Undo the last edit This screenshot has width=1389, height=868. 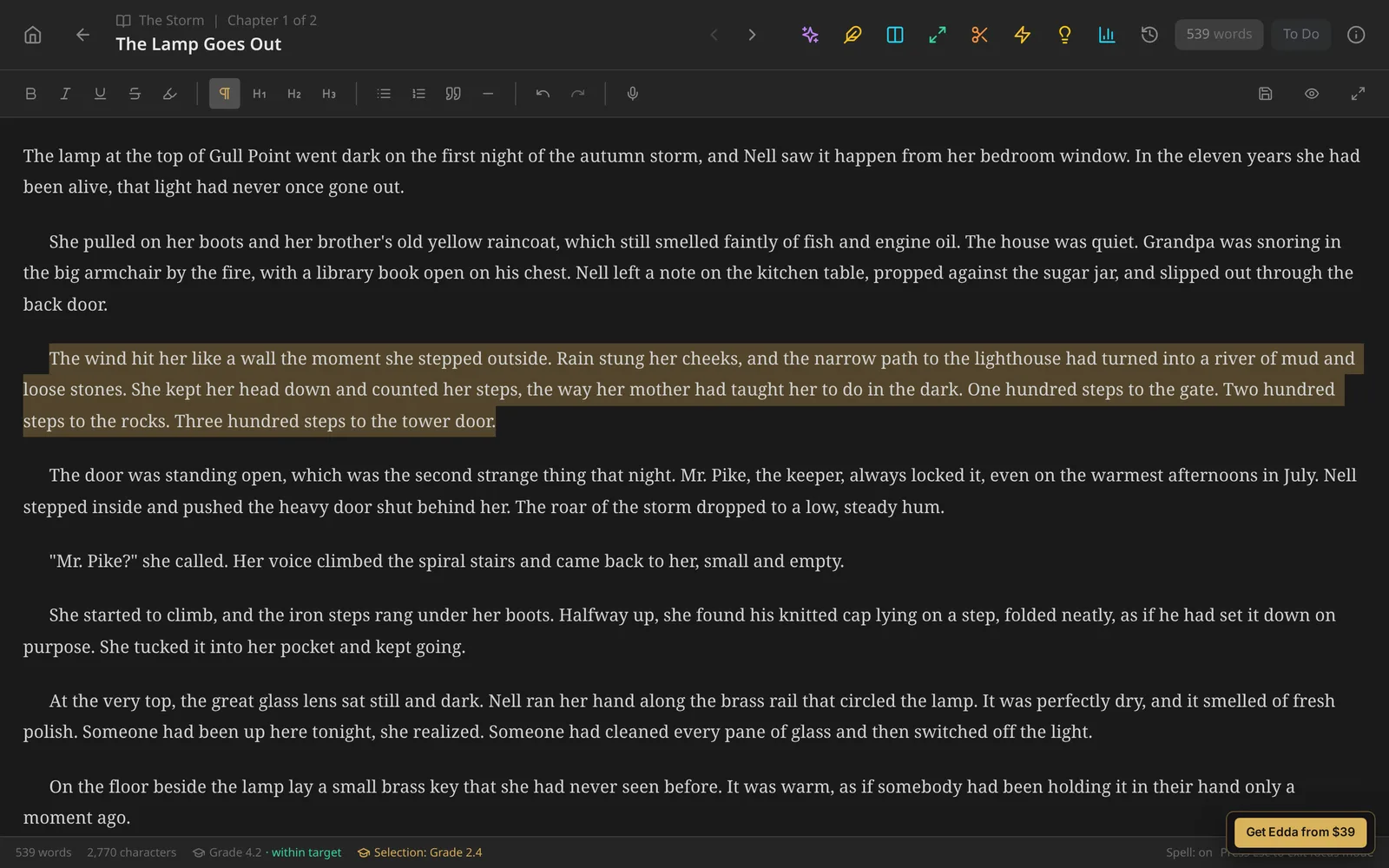[x=543, y=94]
